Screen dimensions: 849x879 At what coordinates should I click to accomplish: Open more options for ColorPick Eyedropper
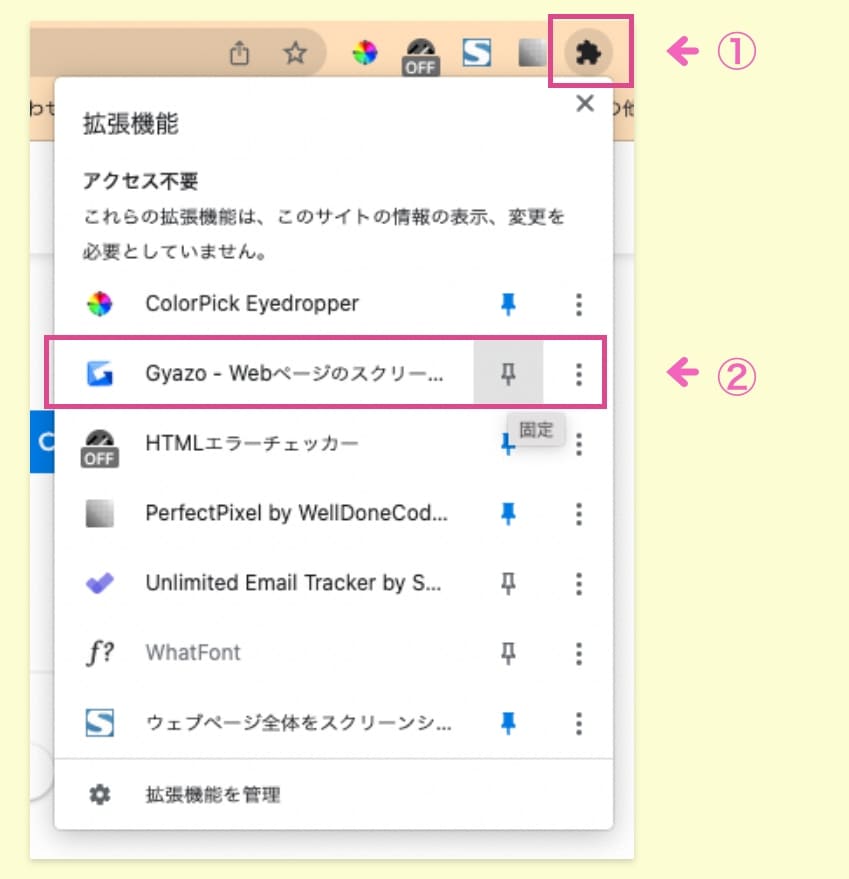(x=579, y=304)
